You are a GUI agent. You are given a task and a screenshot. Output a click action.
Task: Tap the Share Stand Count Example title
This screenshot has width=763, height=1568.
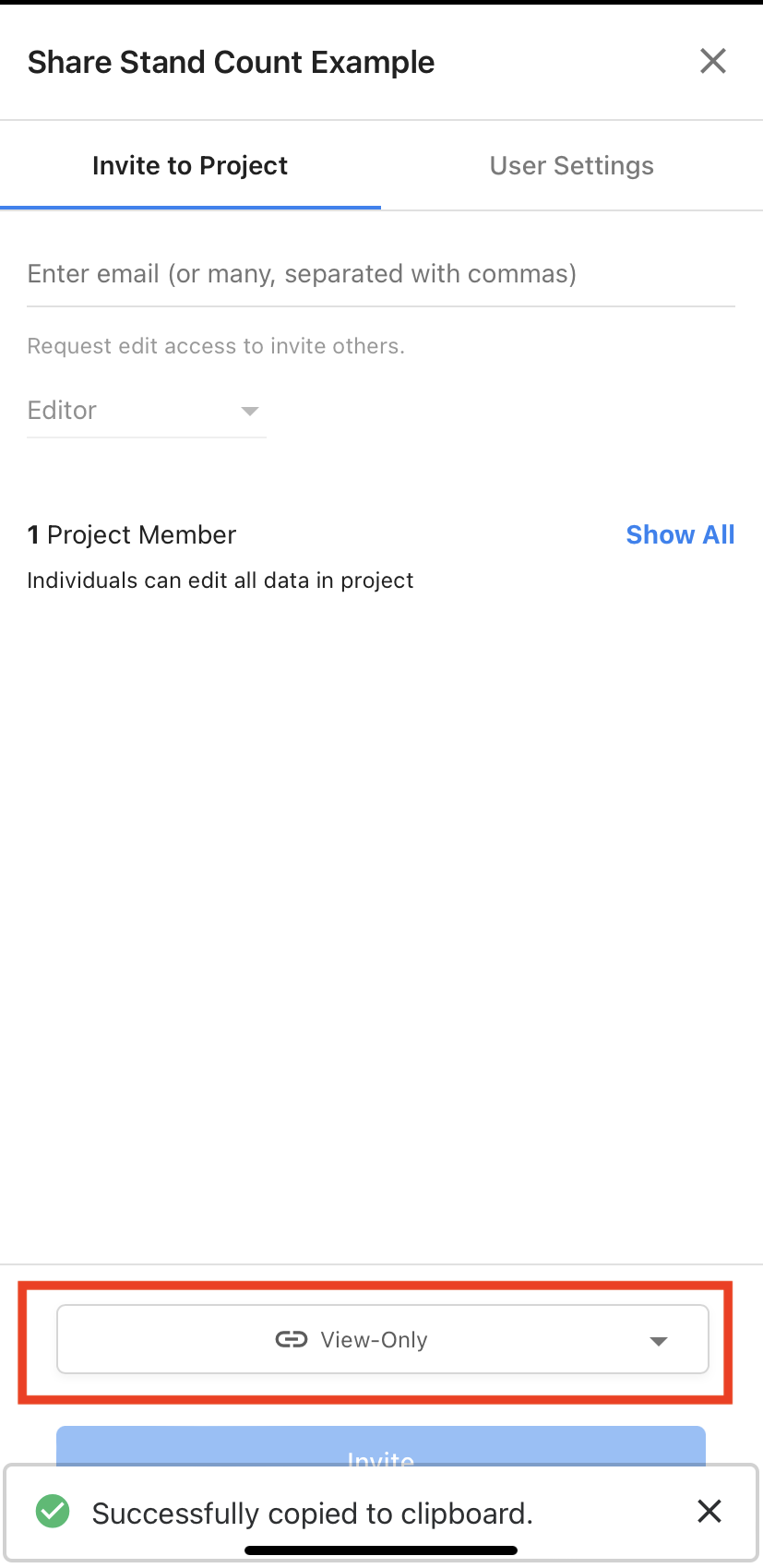(231, 63)
